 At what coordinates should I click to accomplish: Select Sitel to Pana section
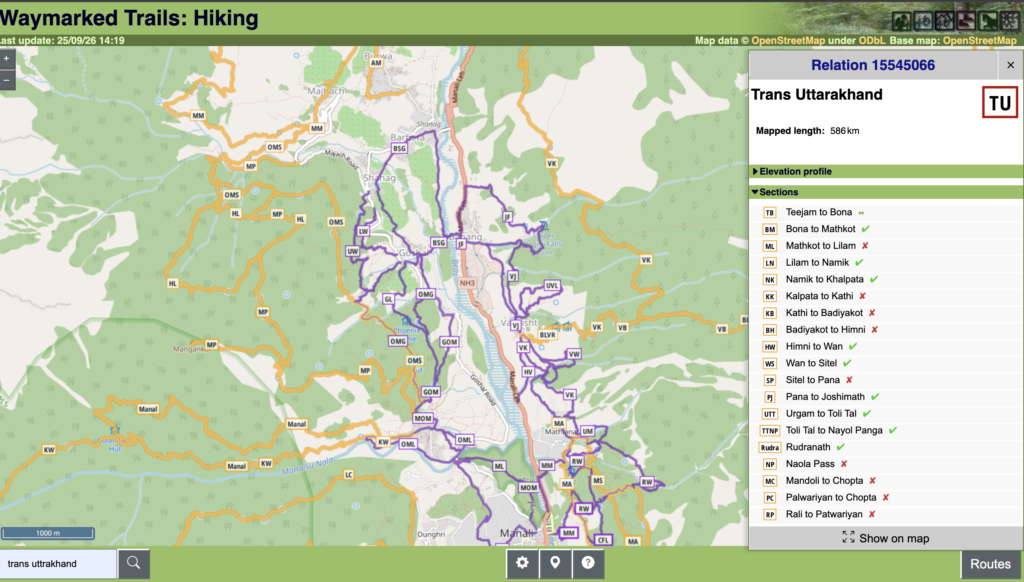click(886, 380)
